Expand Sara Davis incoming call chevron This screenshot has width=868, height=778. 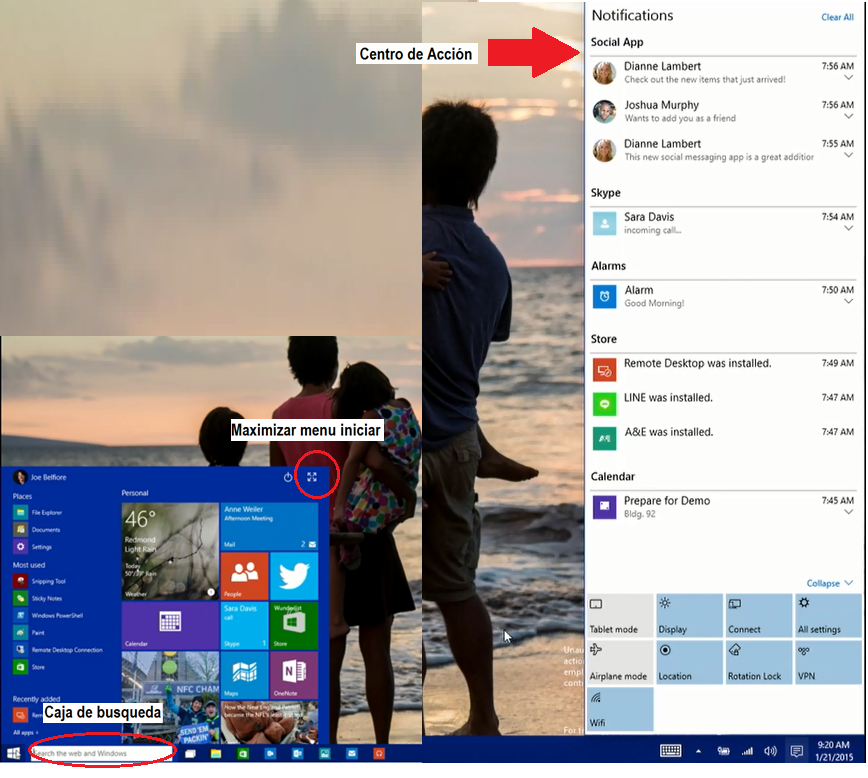pos(848,228)
